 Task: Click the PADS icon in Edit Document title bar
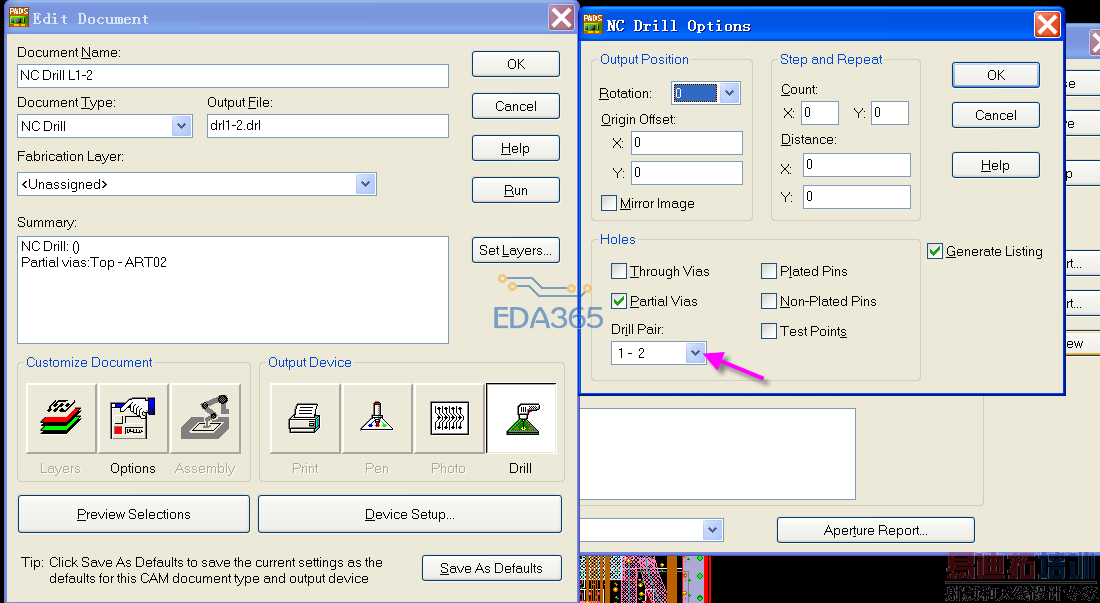18,17
